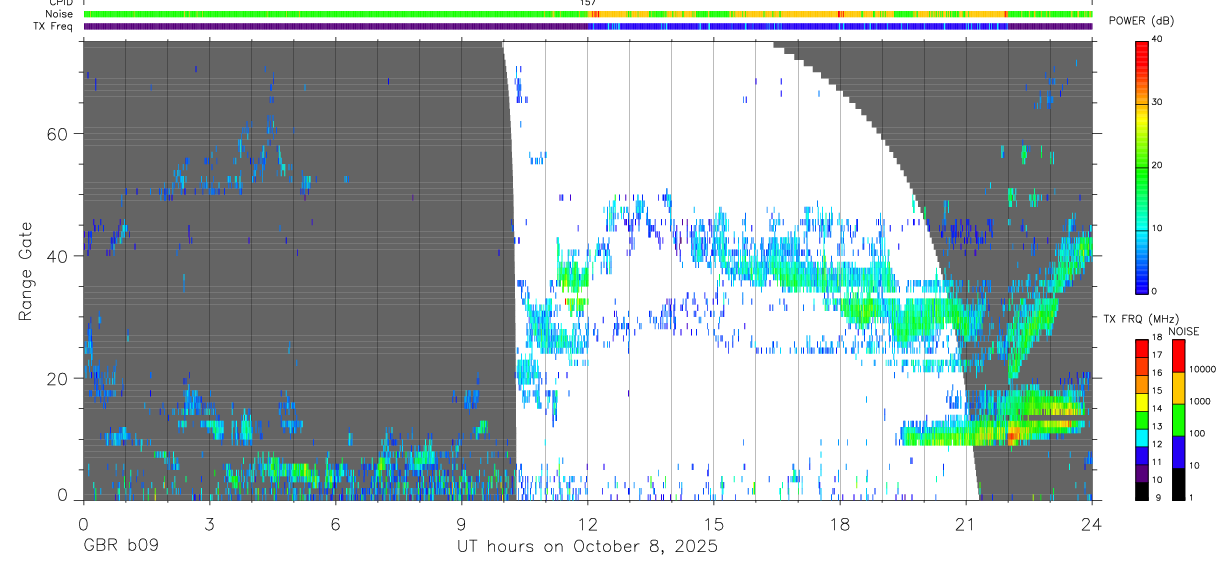Click the 'GBR b09' radar label
Viewport: 1228px width, 567px height.
click(x=120, y=547)
